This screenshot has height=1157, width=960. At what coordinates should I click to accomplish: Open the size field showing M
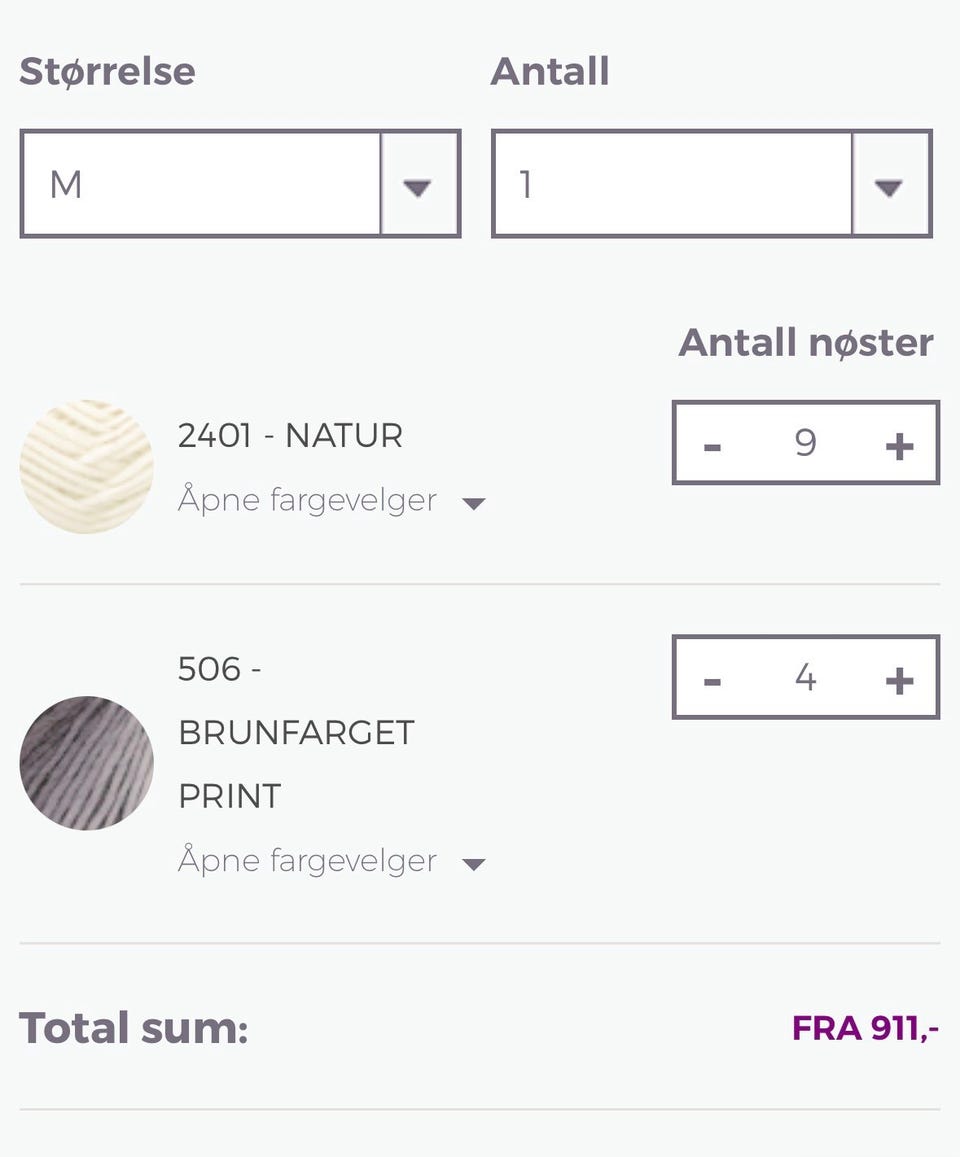[x=200, y=185]
